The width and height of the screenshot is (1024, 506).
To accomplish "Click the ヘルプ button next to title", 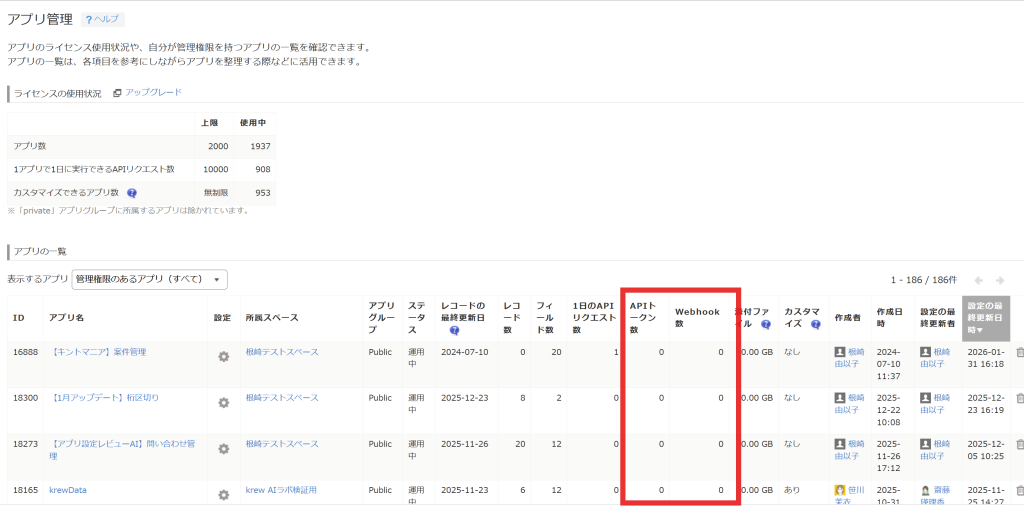I will click(103, 19).
